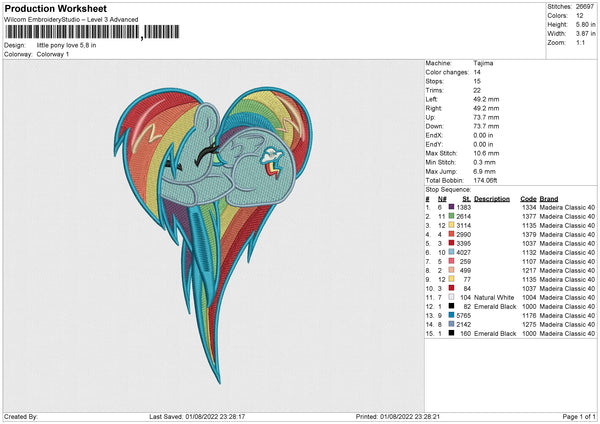Click the white swatch labeled Natural White
Screen dimensions: 600x424
(454, 297)
